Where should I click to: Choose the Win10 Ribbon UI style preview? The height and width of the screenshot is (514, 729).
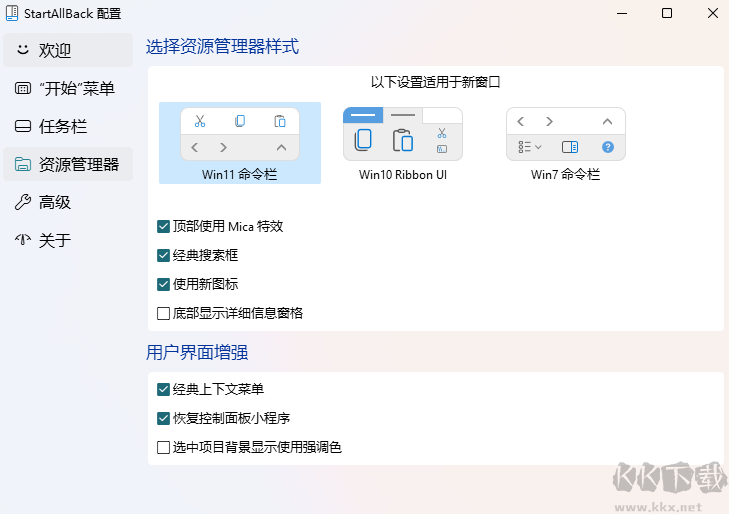[x=402, y=136]
